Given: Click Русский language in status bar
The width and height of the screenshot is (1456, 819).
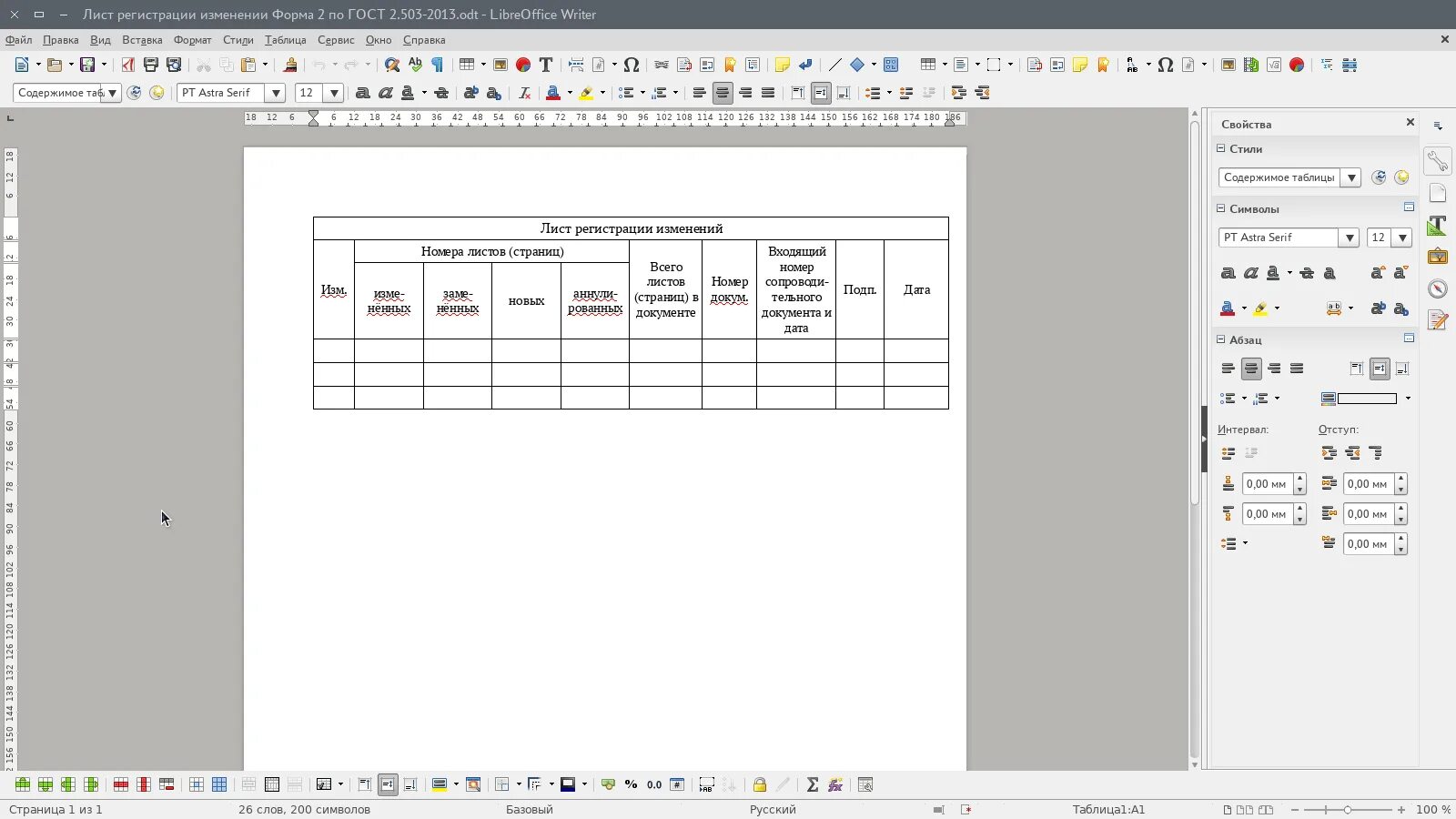Looking at the screenshot, I should [x=773, y=809].
